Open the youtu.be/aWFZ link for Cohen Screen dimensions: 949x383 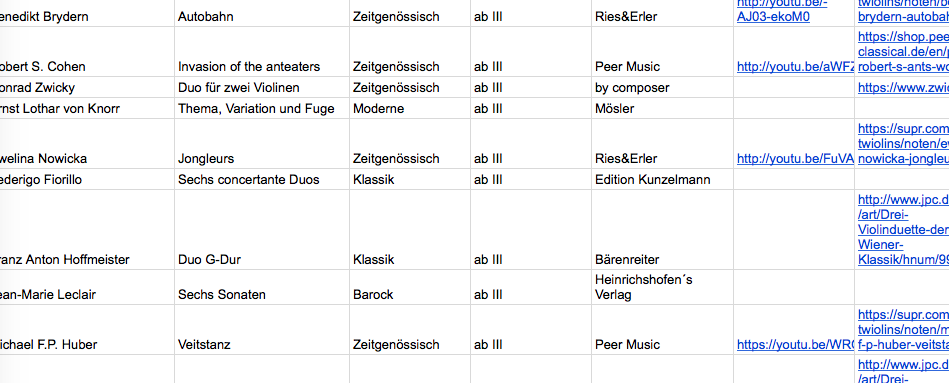tap(795, 67)
